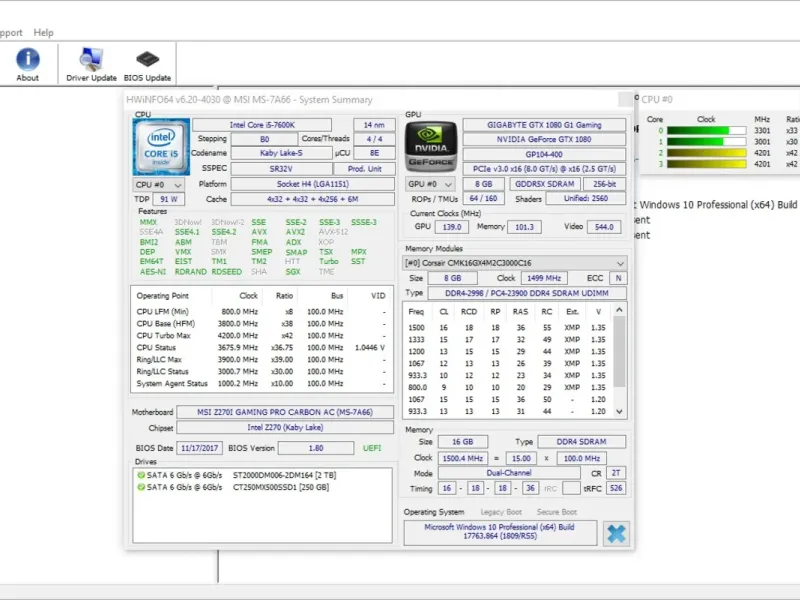The width and height of the screenshot is (800, 600).
Task: Click the empty tRC timing field
Action: tap(570, 489)
